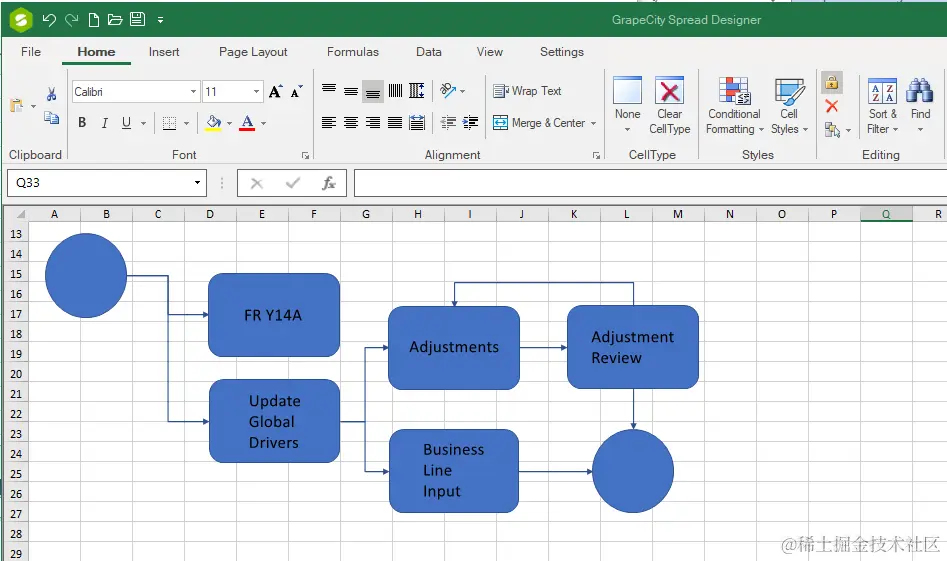947x561 pixels.
Task: Open Conditional Formatting menu
Action: 734,106
